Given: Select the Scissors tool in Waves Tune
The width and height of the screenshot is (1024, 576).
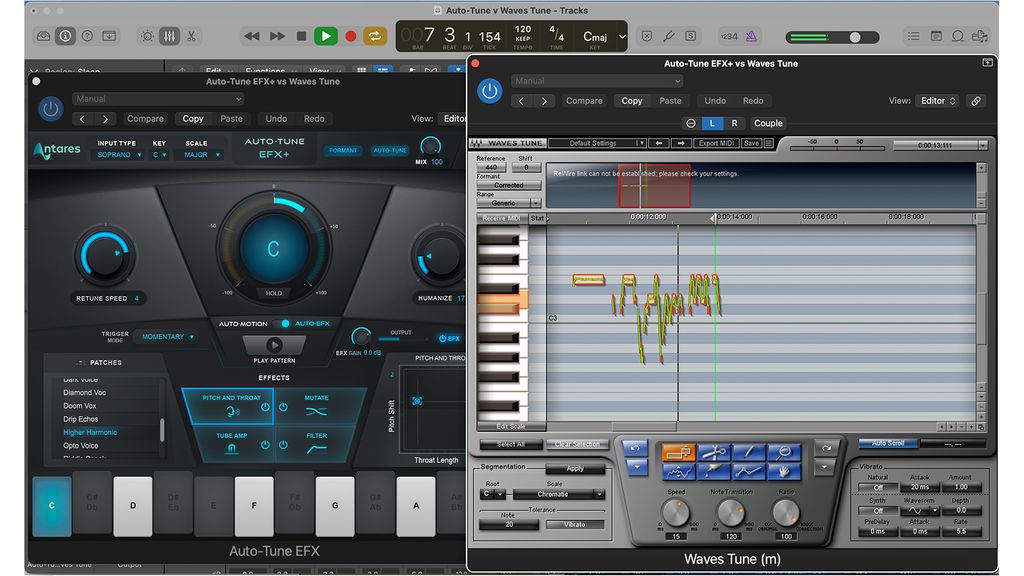Looking at the screenshot, I should point(713,452).
